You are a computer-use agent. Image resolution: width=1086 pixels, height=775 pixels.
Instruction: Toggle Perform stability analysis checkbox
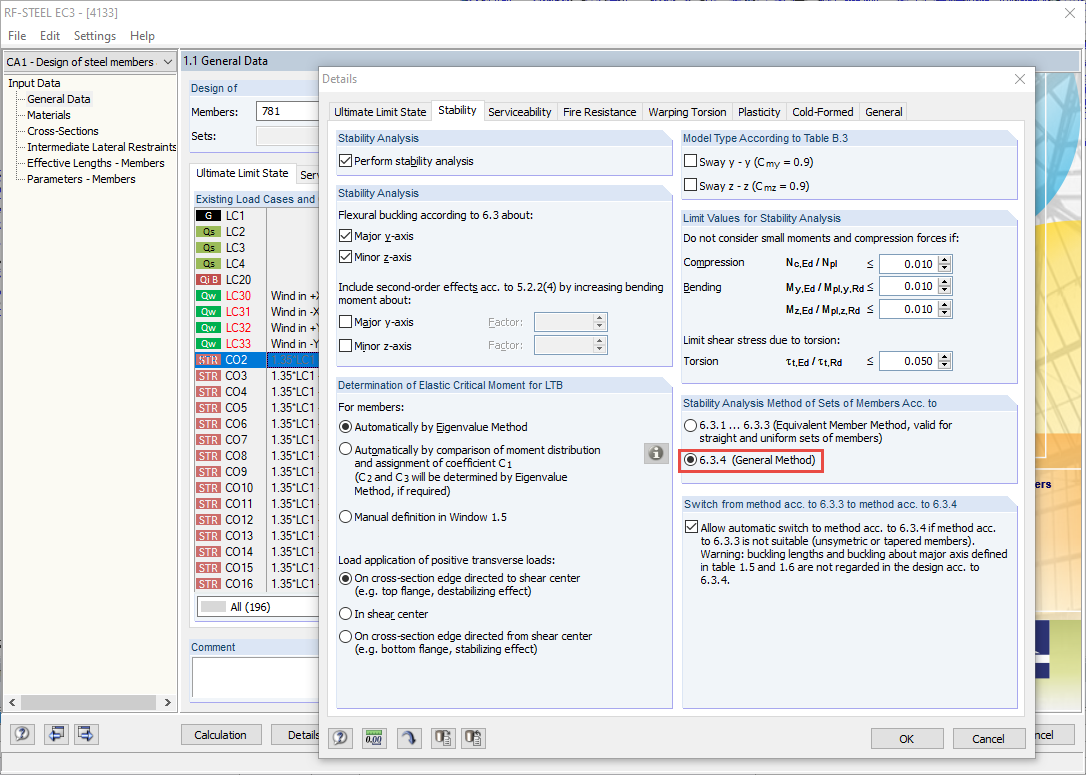[346, 161]
